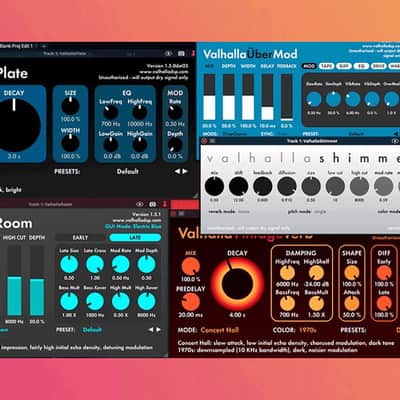This screenshot has width=400, height=400.
Task: Click the DEPTH slider in Valhalla Room
Action: (37, 281)
